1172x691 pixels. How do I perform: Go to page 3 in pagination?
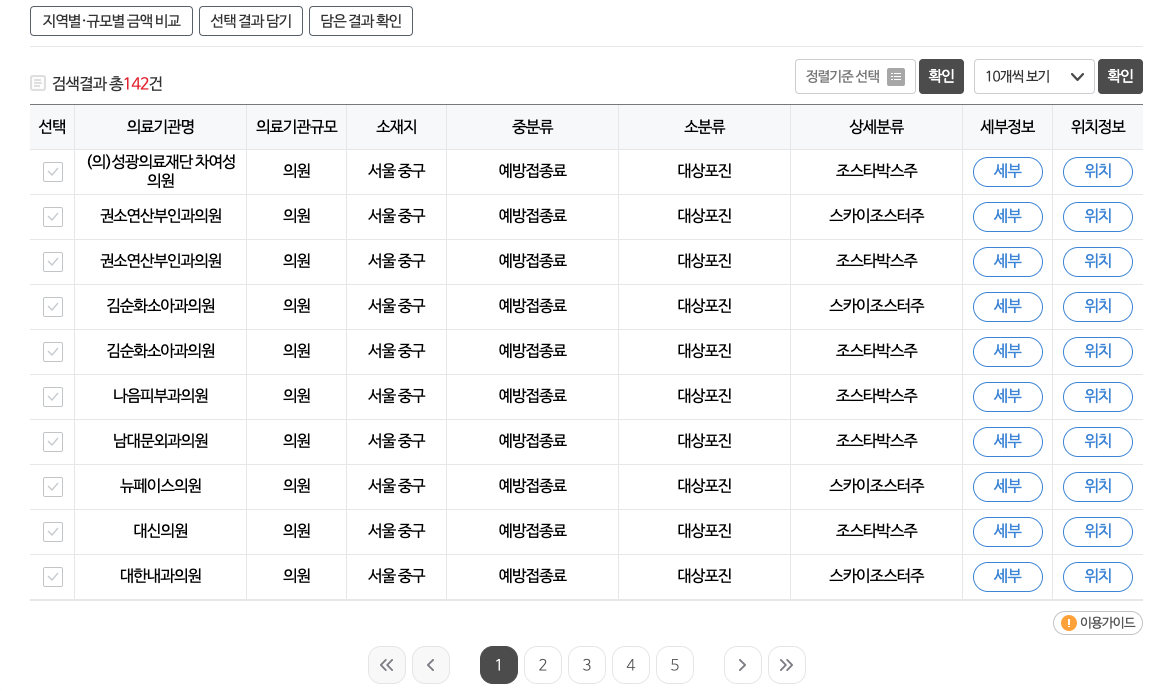click(x=587, y=664)
